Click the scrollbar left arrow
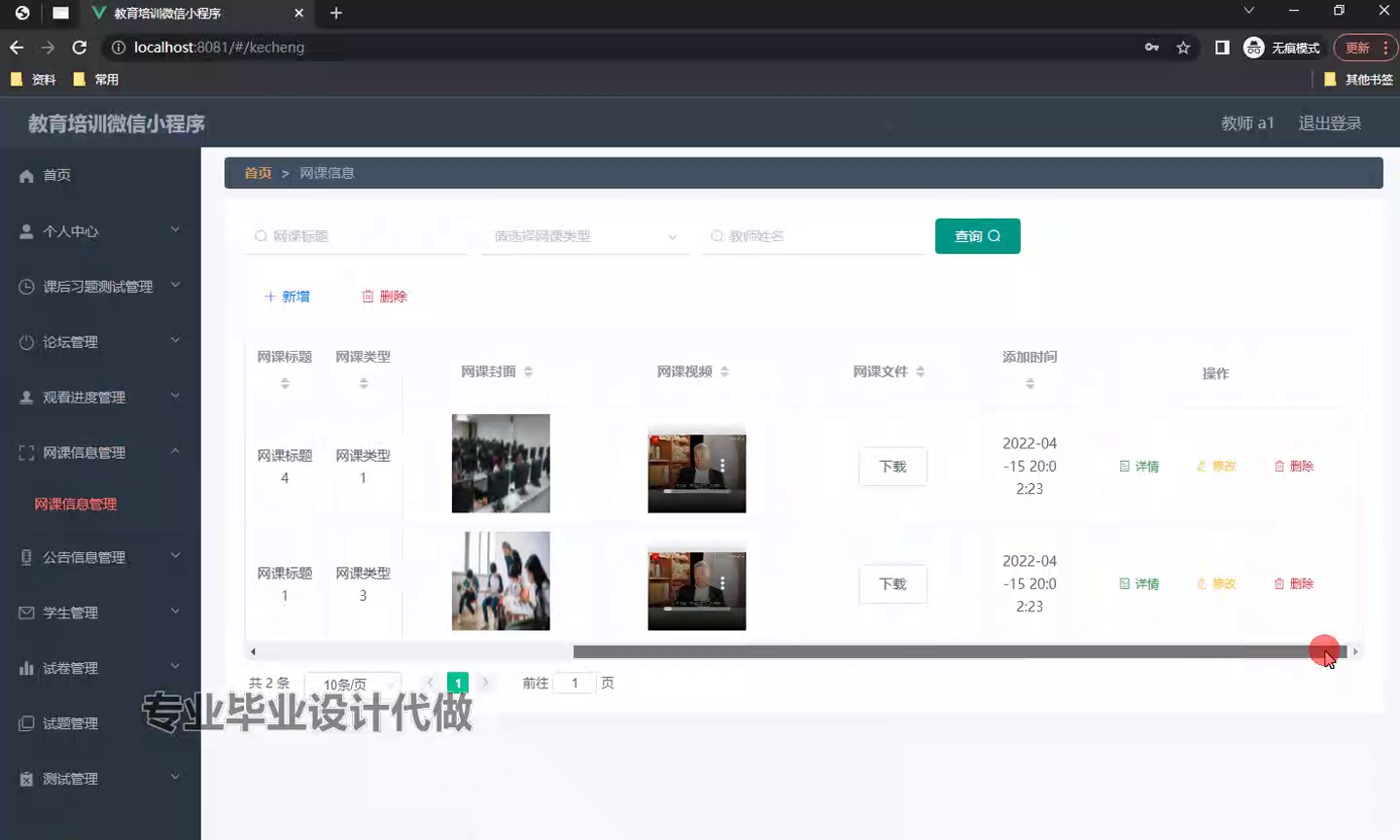The width and height of the screenshot is (1400, 840). [253, 652]
